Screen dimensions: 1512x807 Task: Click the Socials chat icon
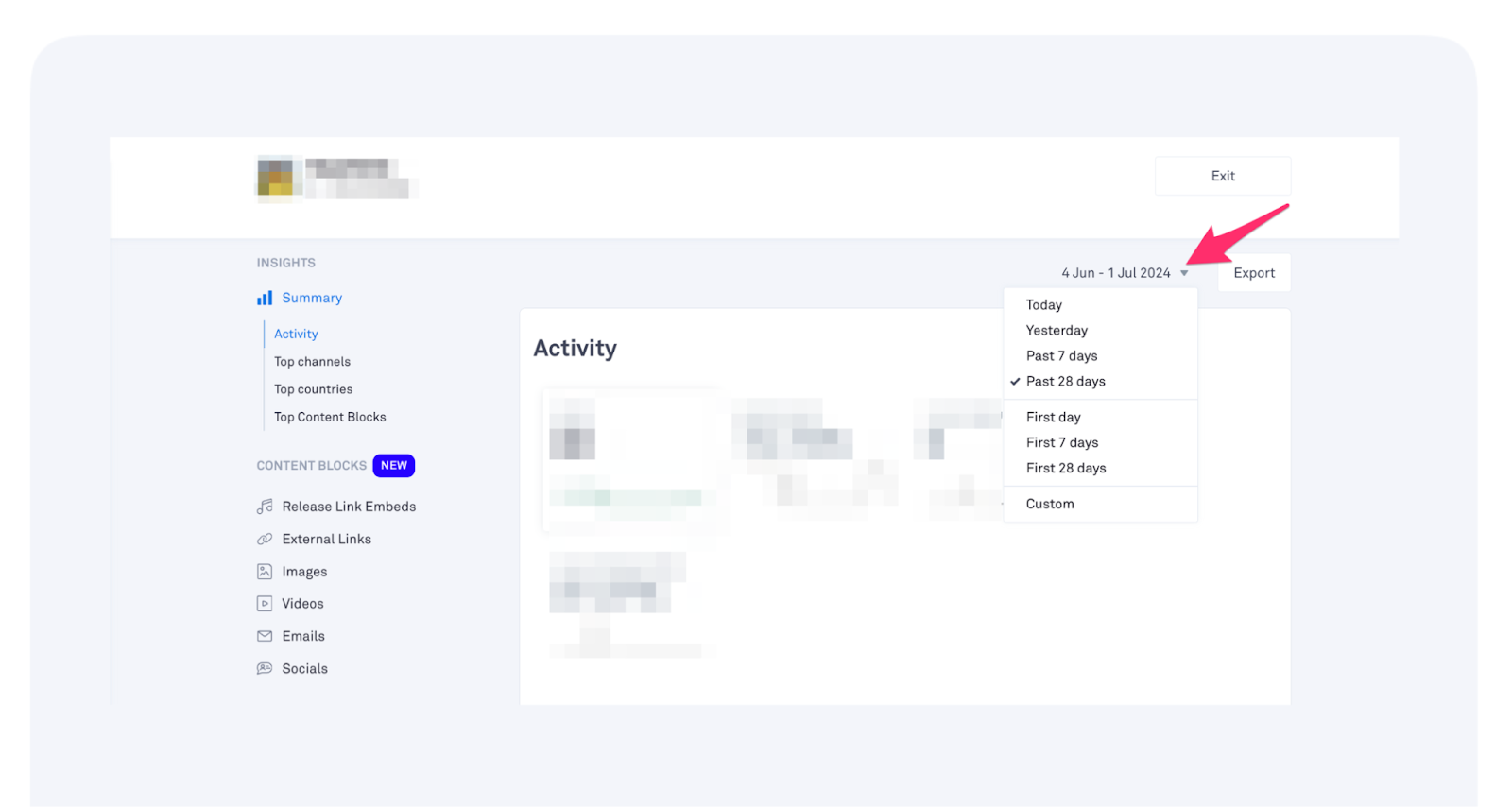pos(265,668)
